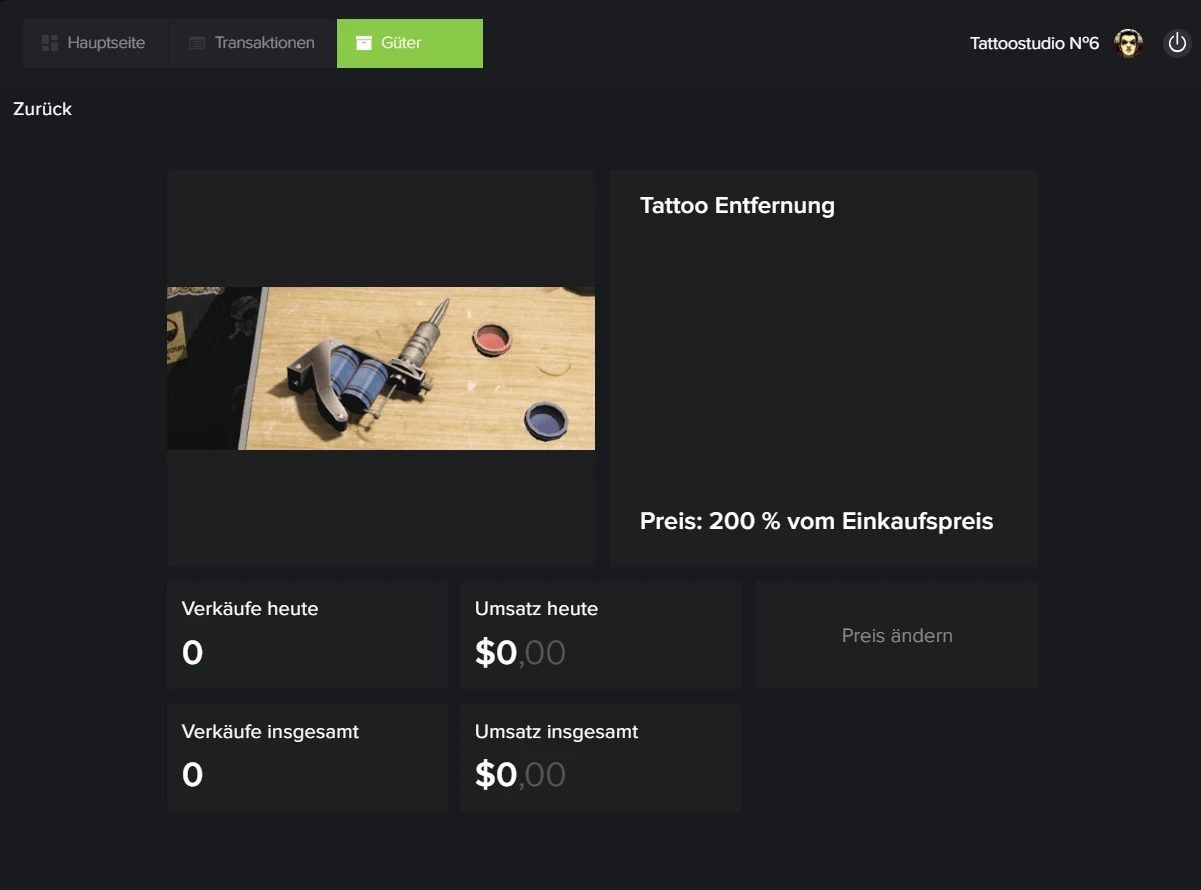Select the Verkäufe heute stat card

(306, 635)
